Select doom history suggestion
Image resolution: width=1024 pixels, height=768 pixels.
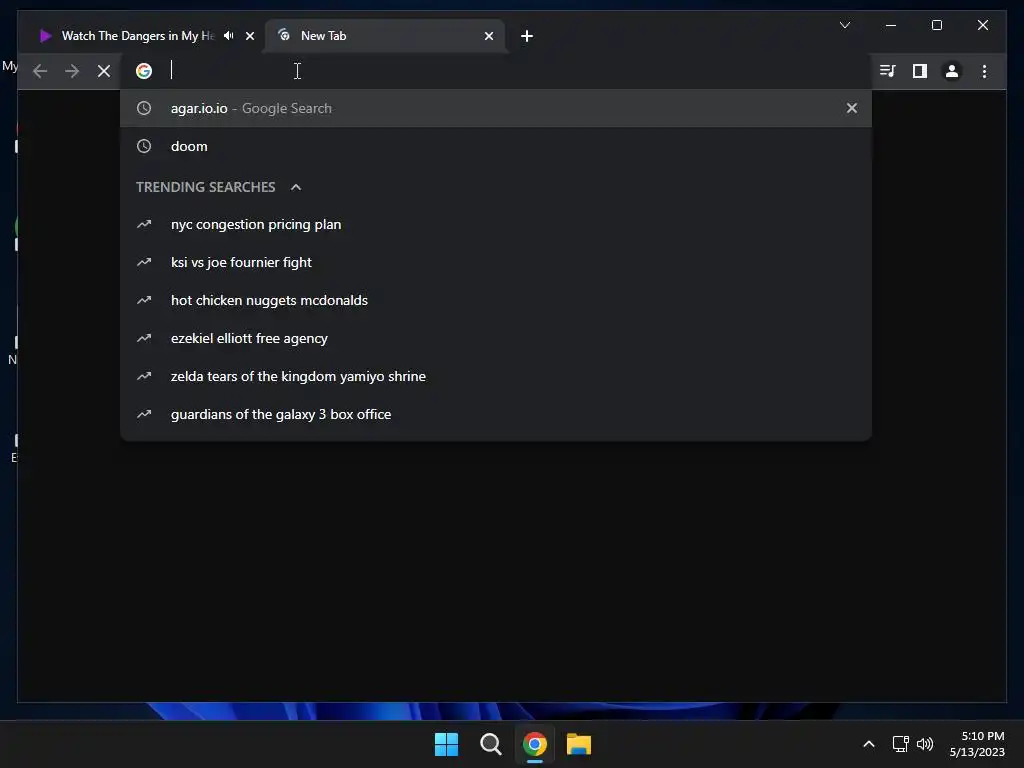click(496, 146)
